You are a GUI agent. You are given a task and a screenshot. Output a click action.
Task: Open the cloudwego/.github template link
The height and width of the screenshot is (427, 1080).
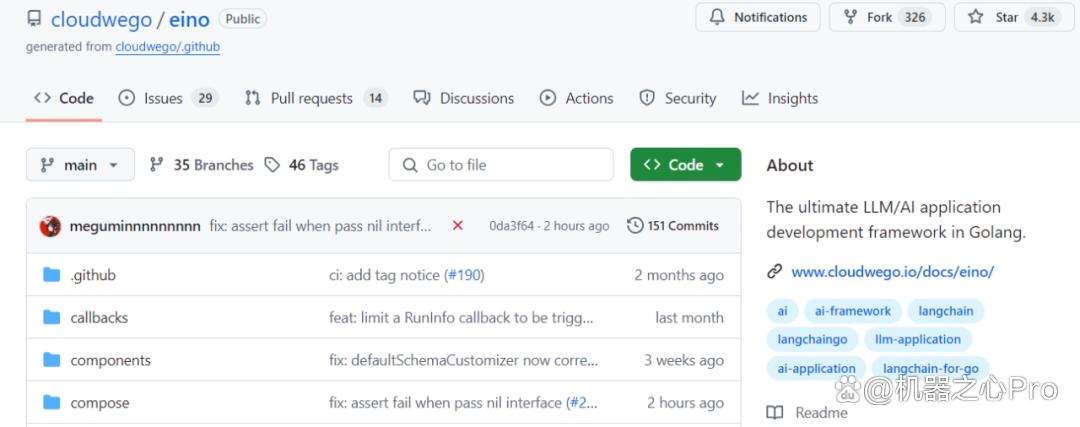167,47
